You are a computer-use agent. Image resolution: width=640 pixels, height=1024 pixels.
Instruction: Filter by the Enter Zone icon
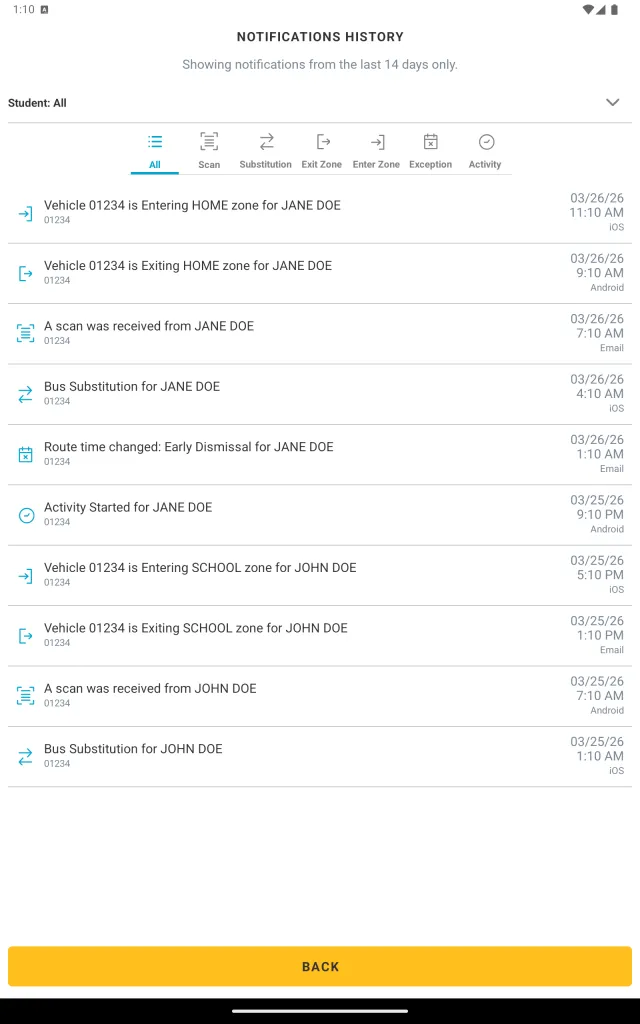click(377, 142)
